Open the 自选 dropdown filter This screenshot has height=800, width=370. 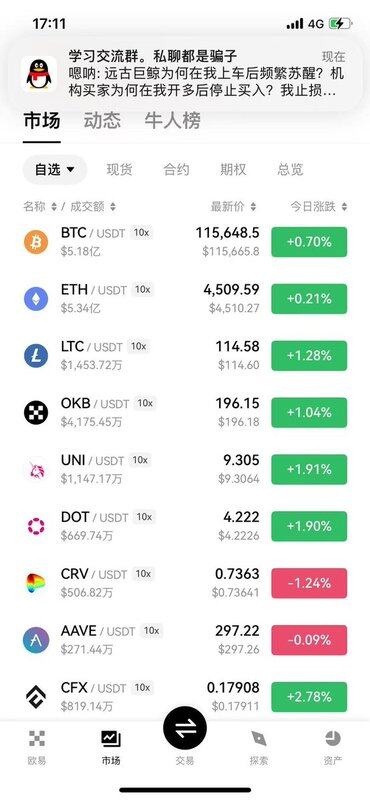pyautogui.click(x=55, y=170)
